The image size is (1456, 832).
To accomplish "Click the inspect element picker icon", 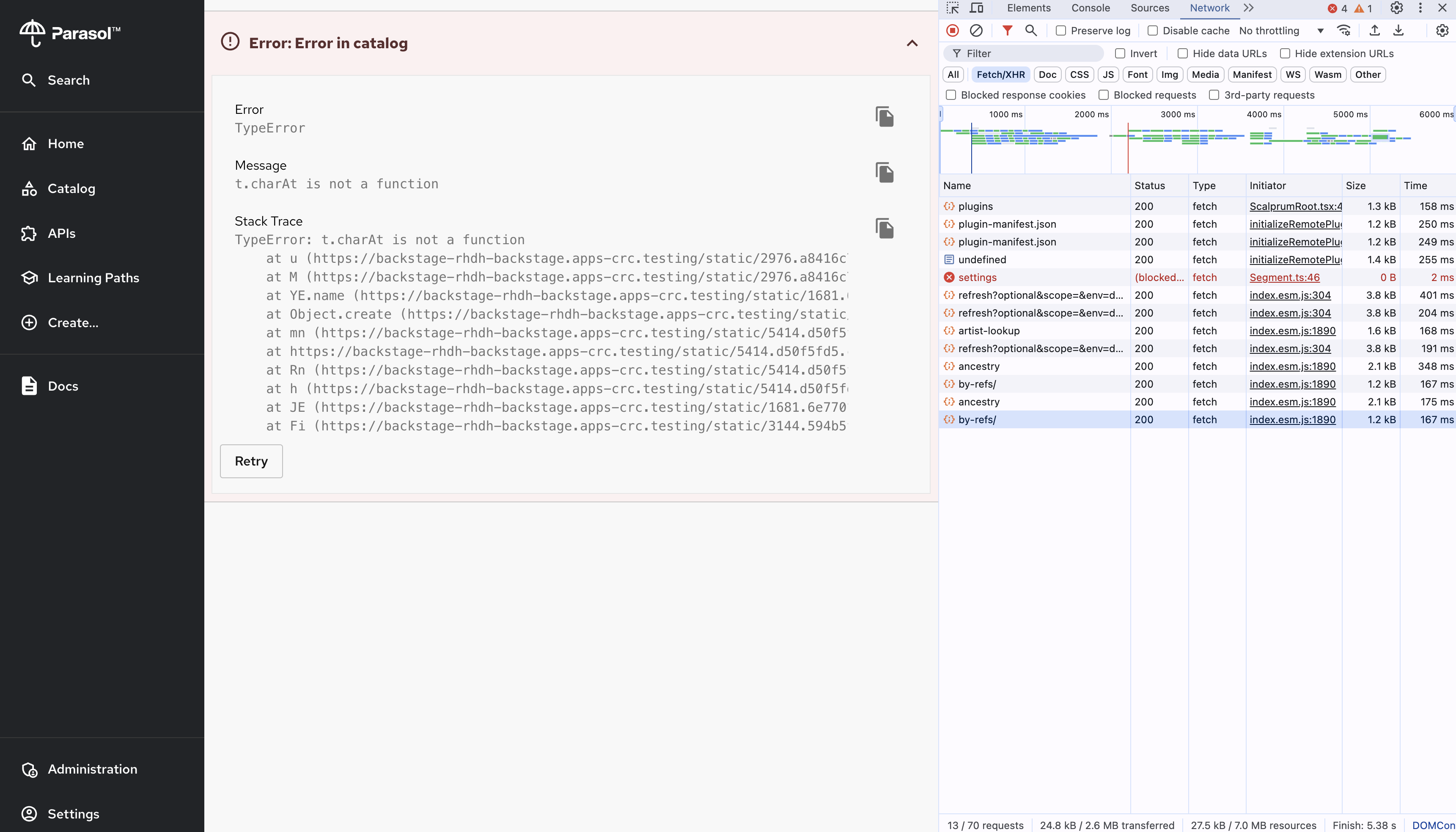I will pyautogui.click(x=952, y=8).
